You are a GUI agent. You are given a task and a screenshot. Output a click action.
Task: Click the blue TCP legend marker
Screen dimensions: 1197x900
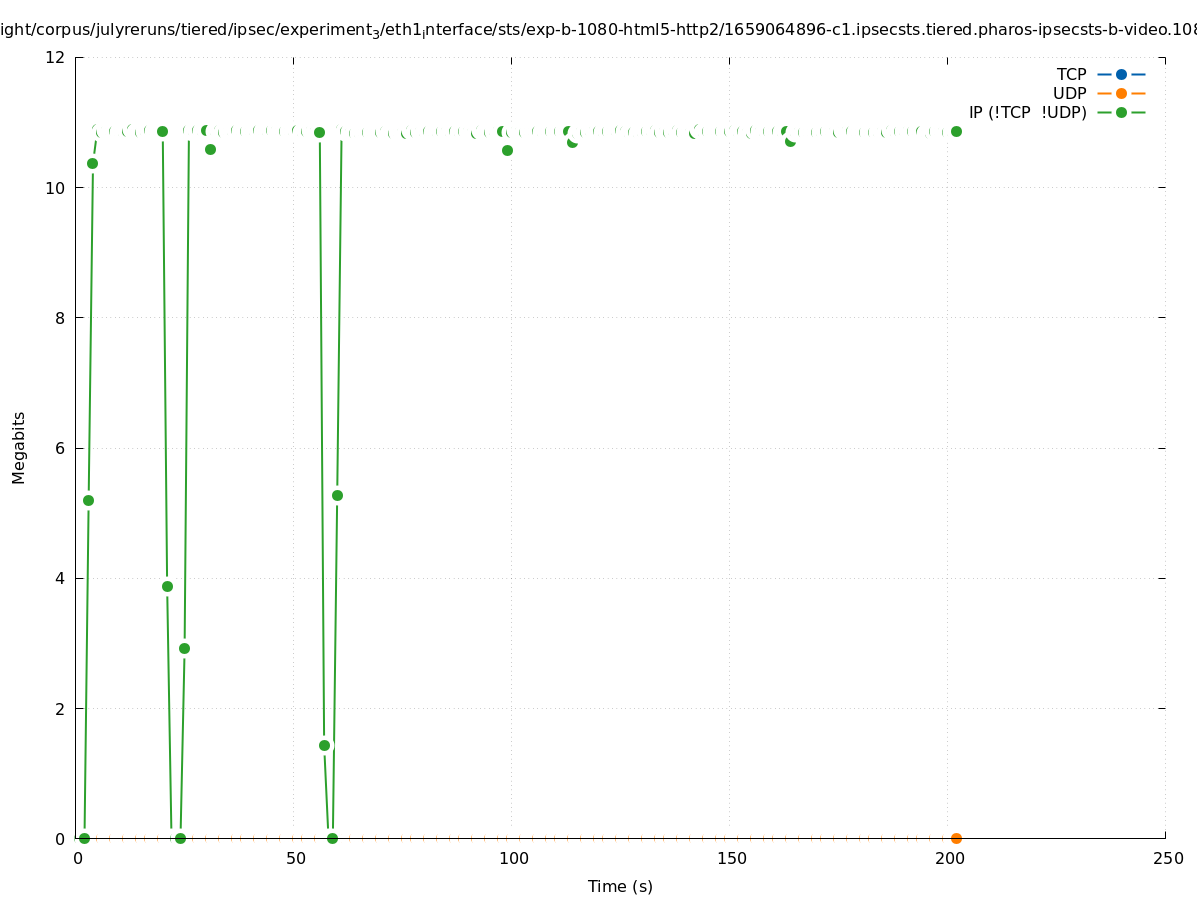point(1121,74)
